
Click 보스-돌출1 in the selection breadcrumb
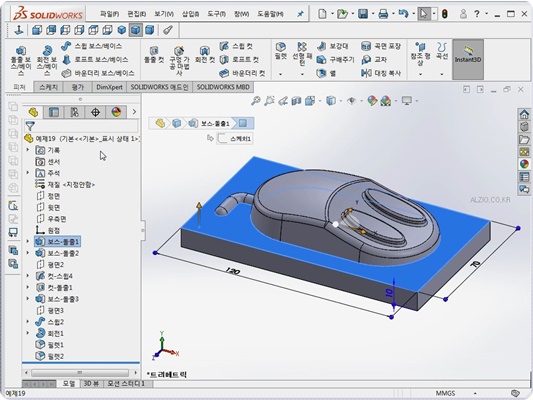click(x=210, y=123)
